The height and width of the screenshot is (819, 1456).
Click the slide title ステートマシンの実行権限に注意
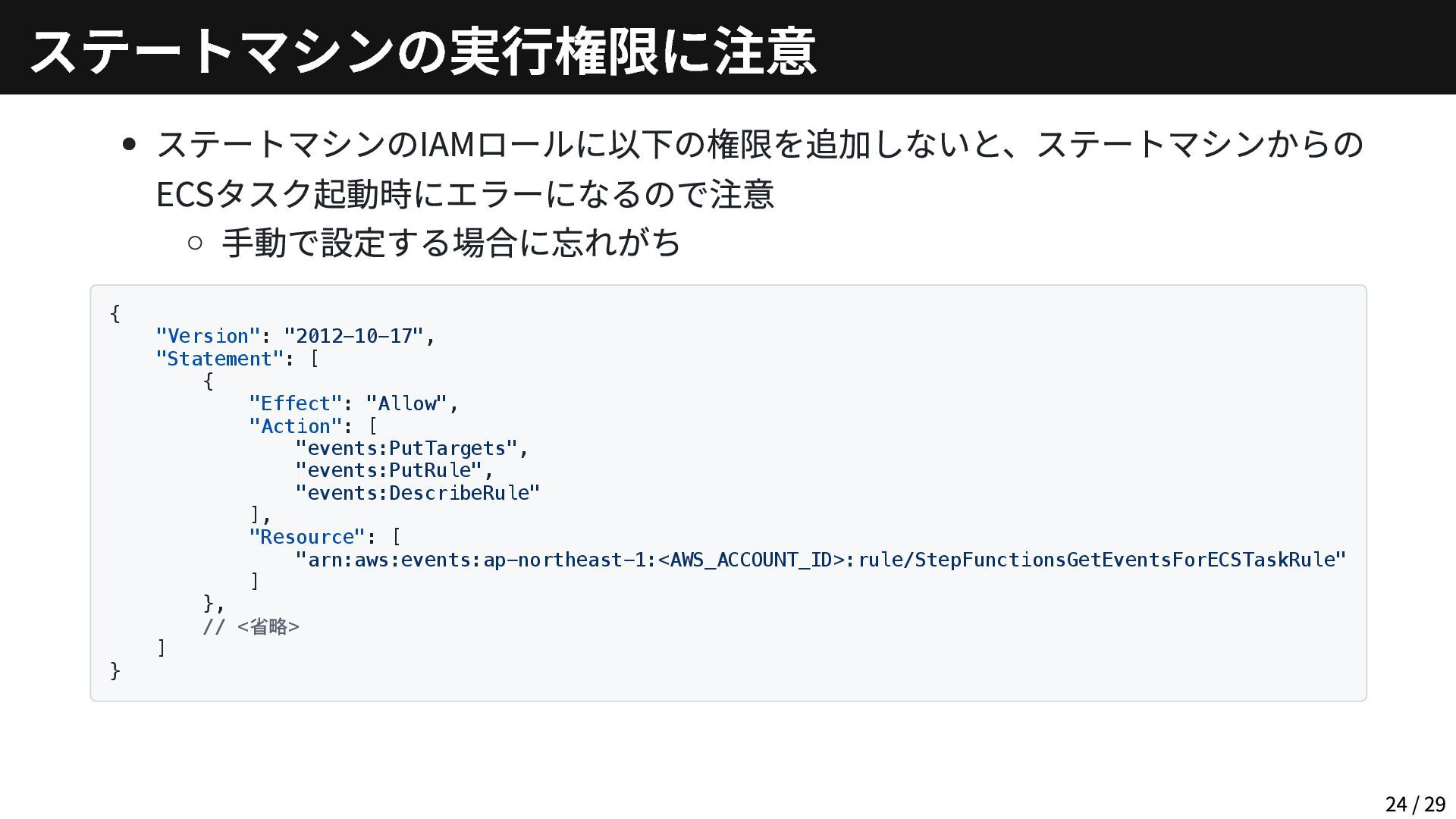pos(422,50)
